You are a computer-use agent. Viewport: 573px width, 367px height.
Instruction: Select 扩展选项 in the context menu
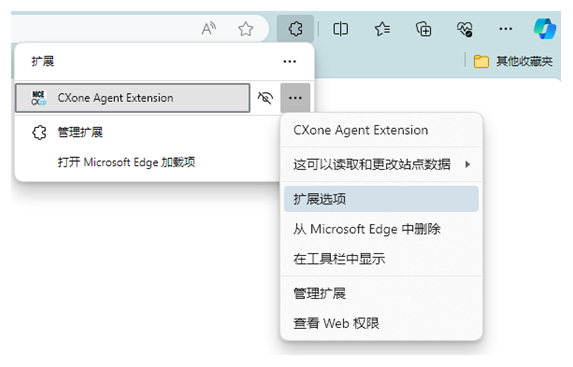click(x=381, y=199)
